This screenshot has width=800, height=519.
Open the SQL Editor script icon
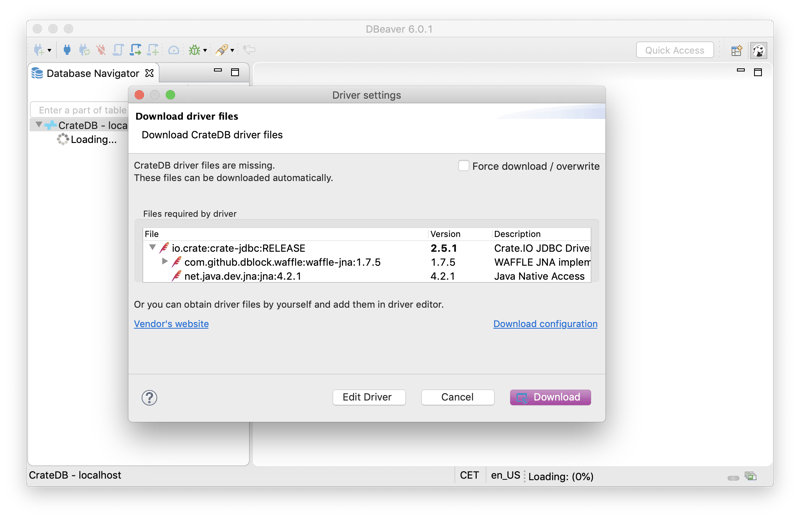coord(118,50)
